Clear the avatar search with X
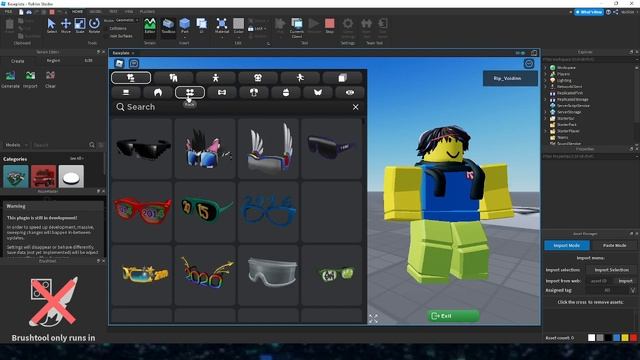The height and width of the screenshot is (360, 640). point(356,107)
